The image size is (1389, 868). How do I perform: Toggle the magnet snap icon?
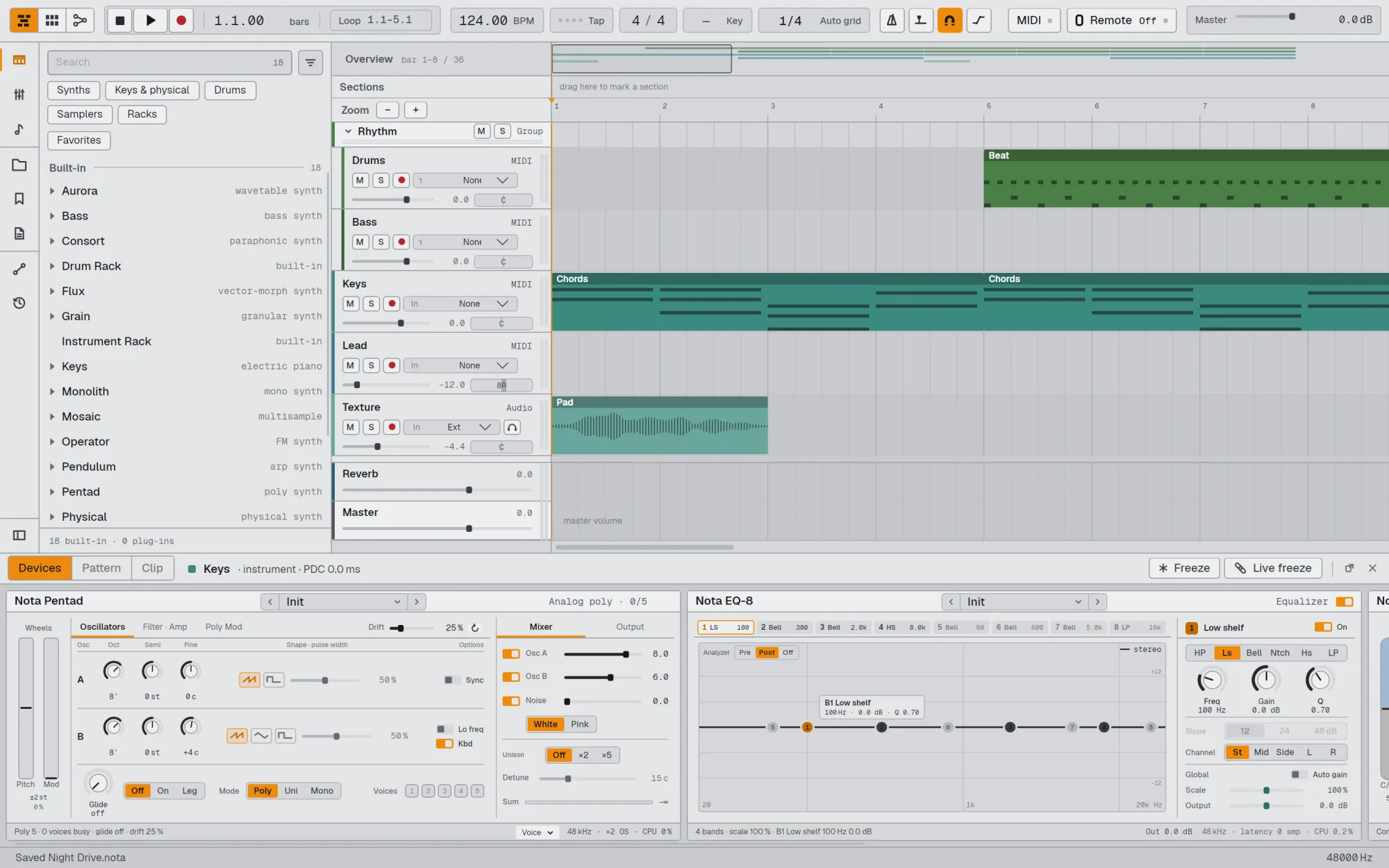point(949,20)
